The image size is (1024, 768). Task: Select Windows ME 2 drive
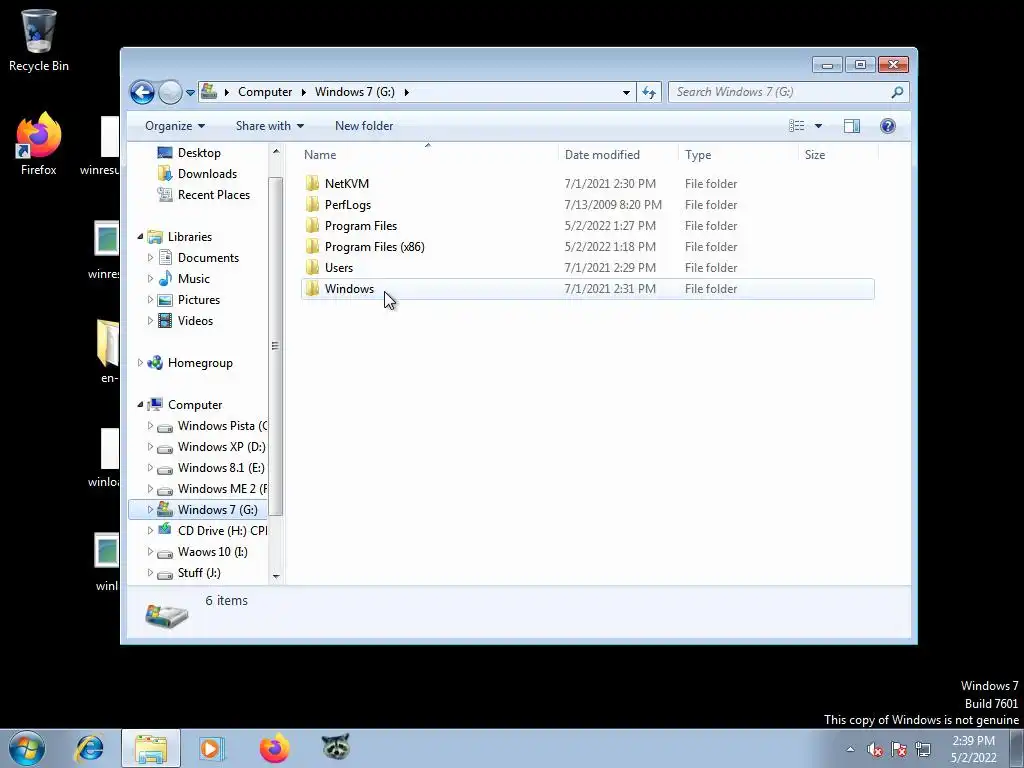coord(223,488)
